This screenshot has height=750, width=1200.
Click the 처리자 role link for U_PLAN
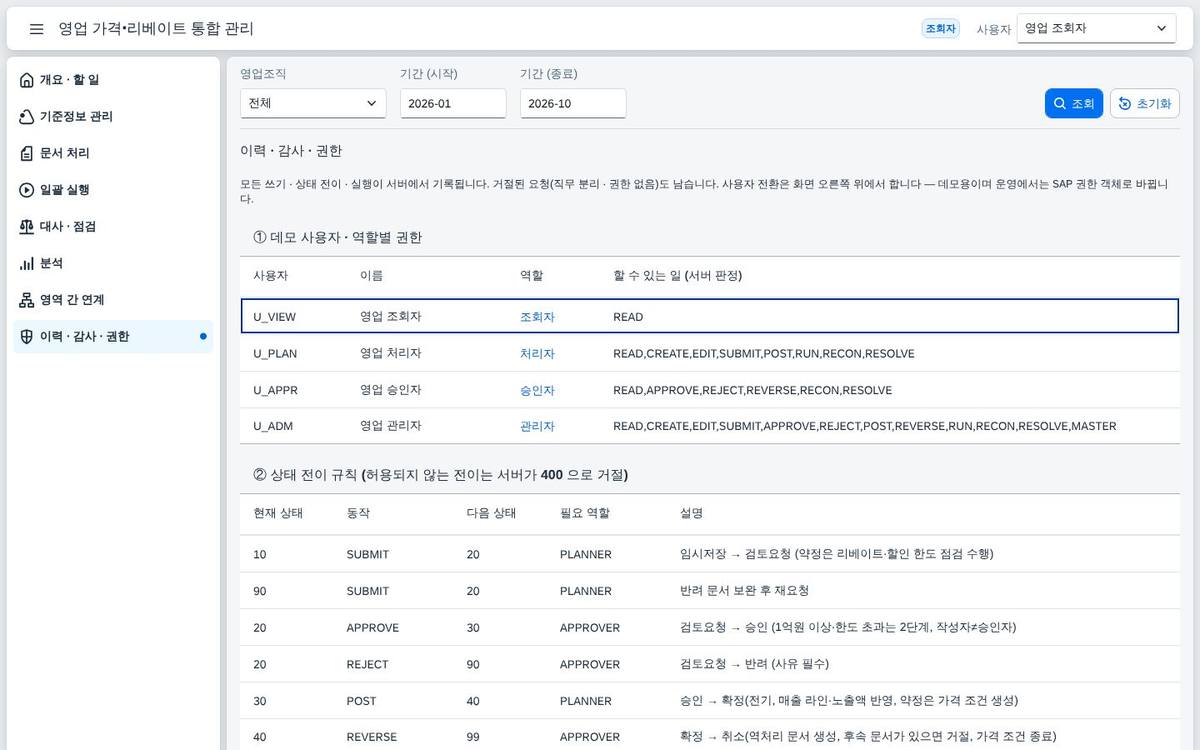(537, 354)
